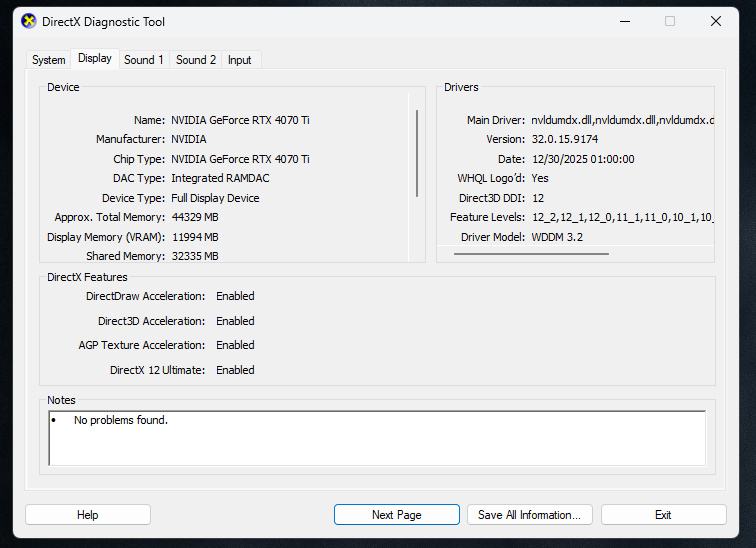Click the DirectX Diagnostic Tool title icon

[x=29, y=21]
